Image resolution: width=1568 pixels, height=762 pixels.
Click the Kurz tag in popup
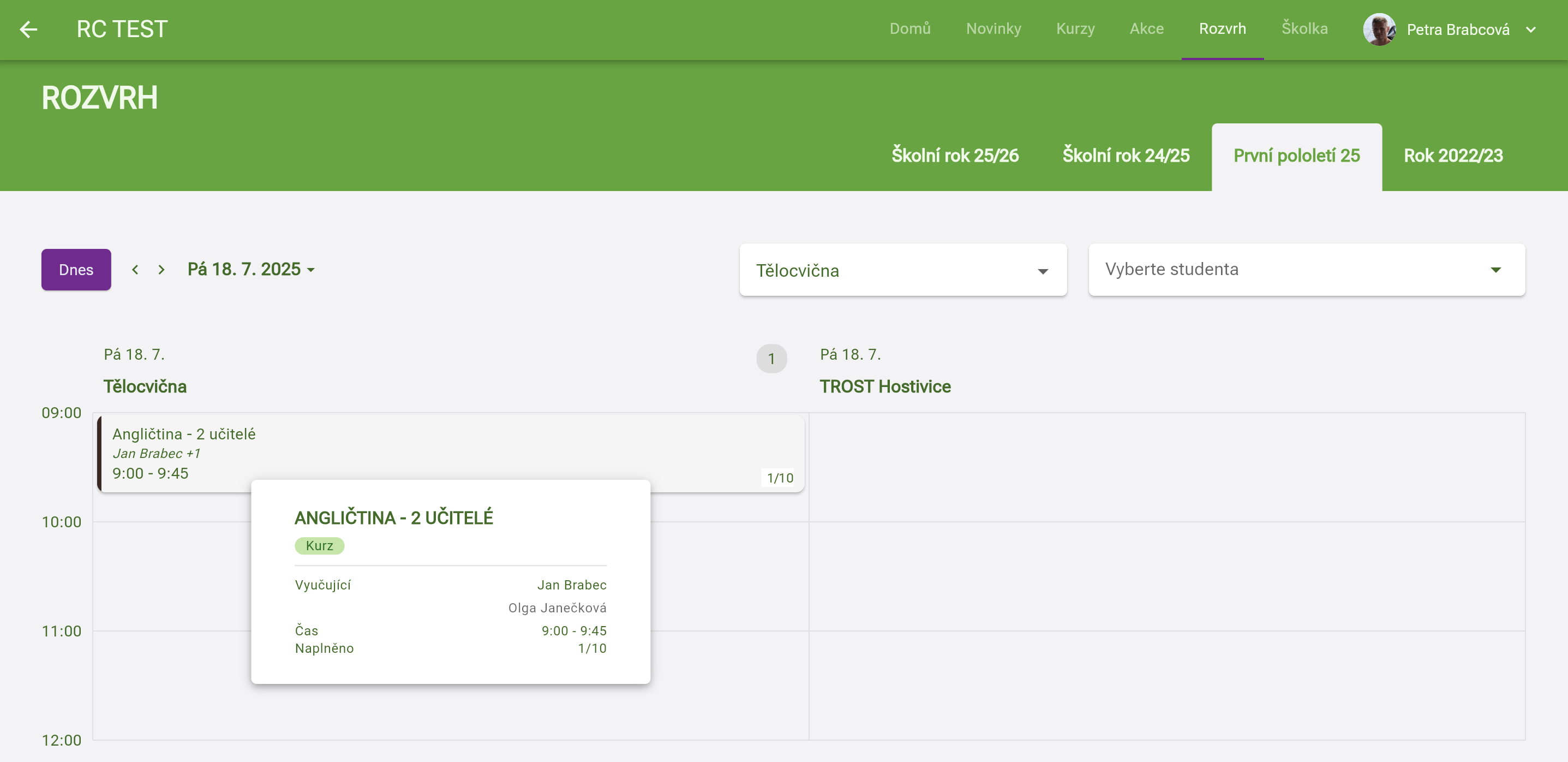click(319, 545)
